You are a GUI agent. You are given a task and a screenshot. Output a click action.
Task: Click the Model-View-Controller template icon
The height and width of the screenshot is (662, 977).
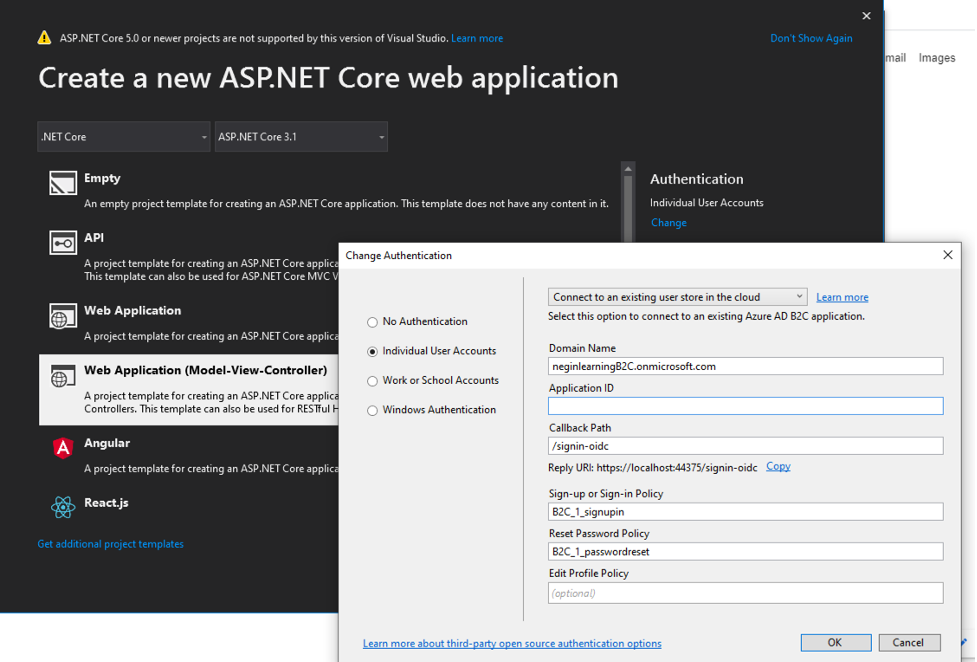pyautogui.click(x=63, y=376)
